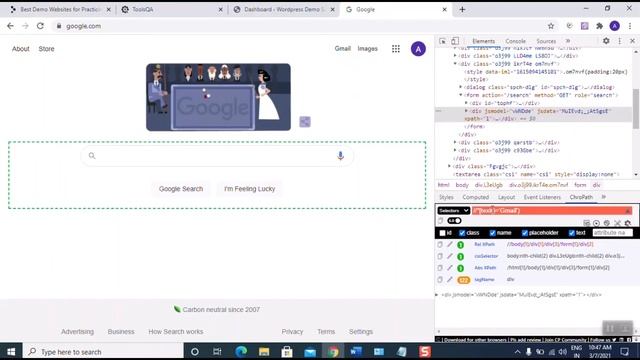This screenshot has width=640, height=360.
Task: Open the Chrome extensions puzzle icon
Action: [600, 26]
